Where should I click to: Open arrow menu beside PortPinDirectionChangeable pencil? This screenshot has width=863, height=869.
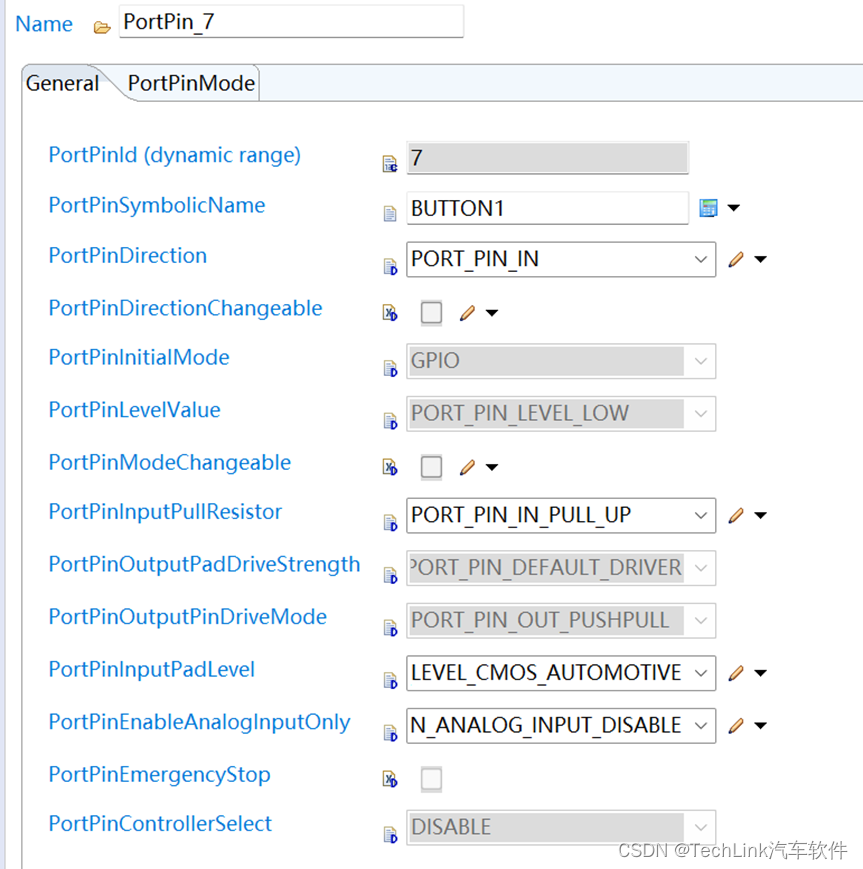coord(492,313)
